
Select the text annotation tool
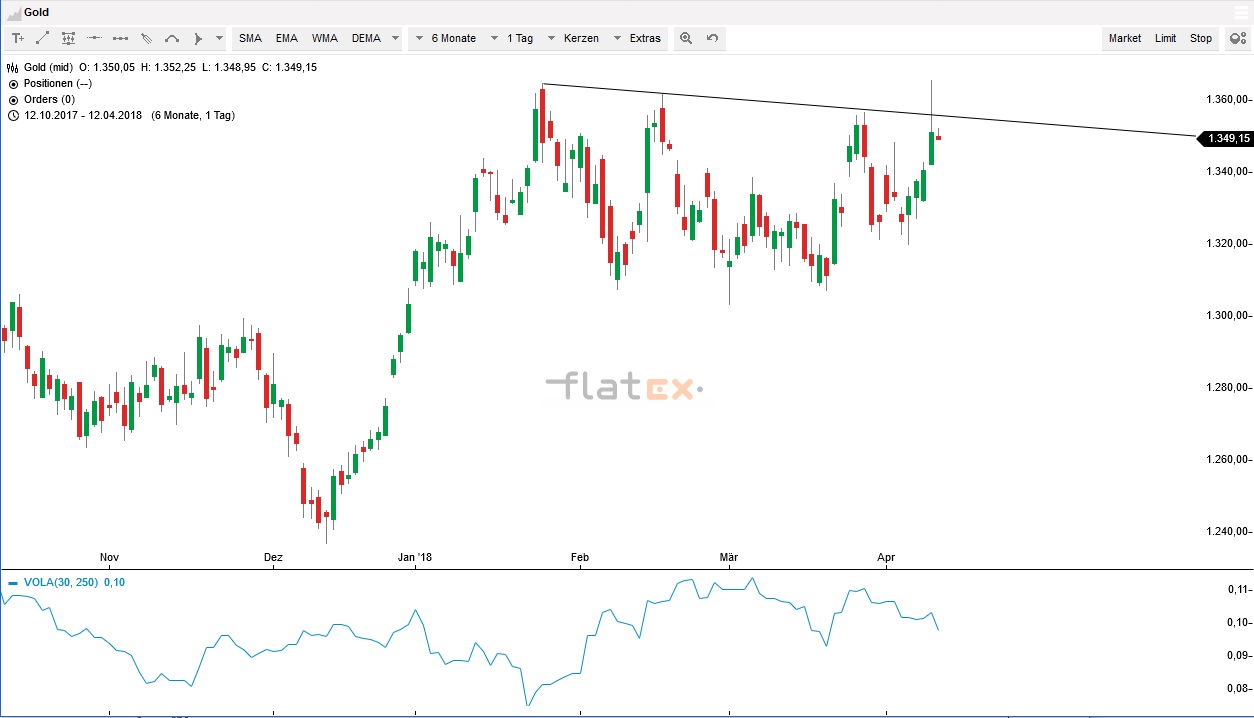coord(17,38)
